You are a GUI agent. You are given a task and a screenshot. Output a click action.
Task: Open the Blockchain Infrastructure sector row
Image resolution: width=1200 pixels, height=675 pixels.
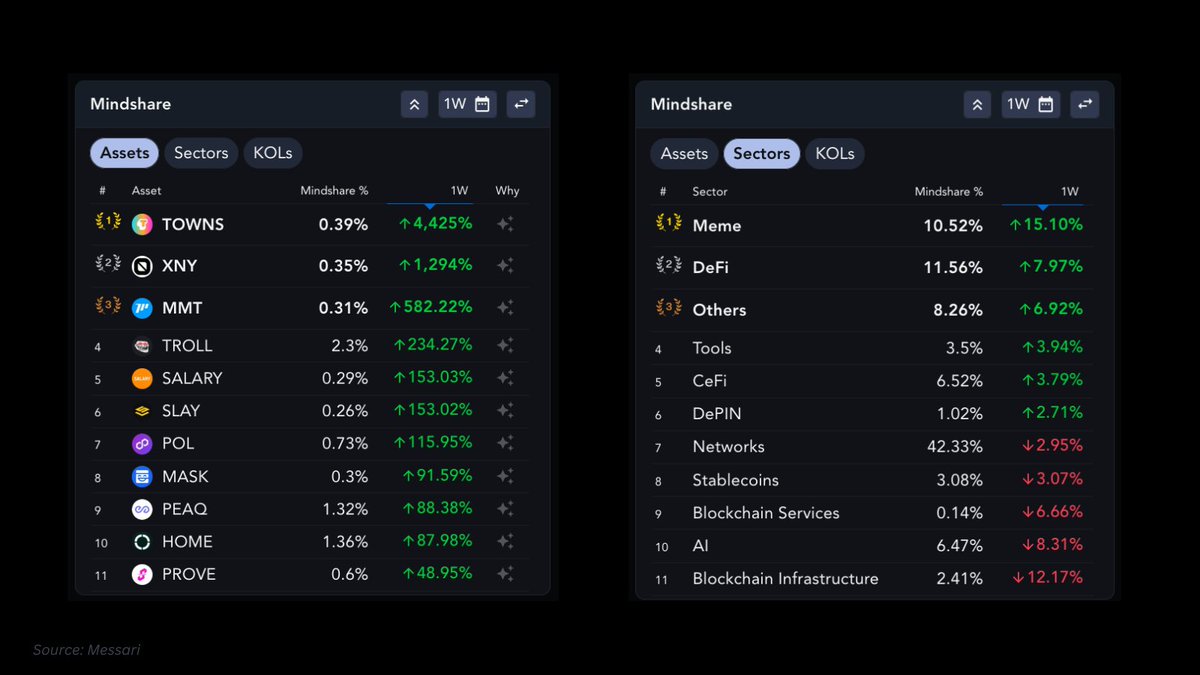tap(872, 578)
